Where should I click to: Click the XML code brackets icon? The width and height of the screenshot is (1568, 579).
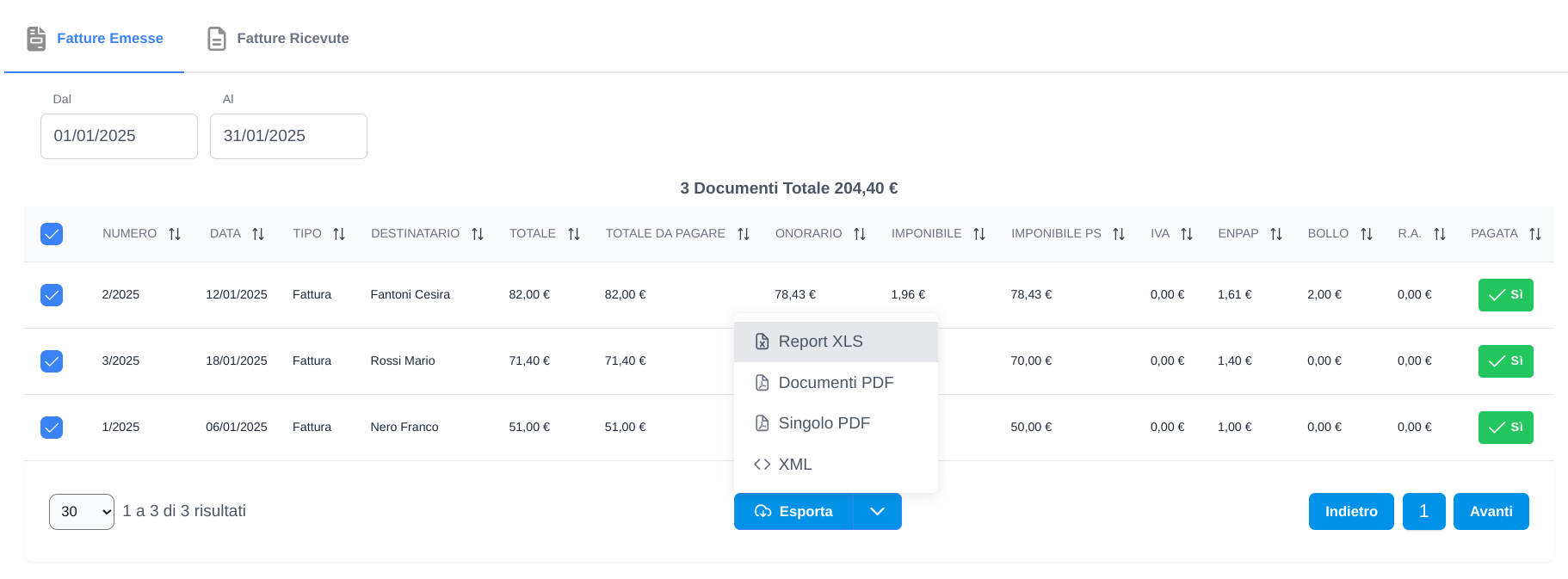(x=762, y=465)
